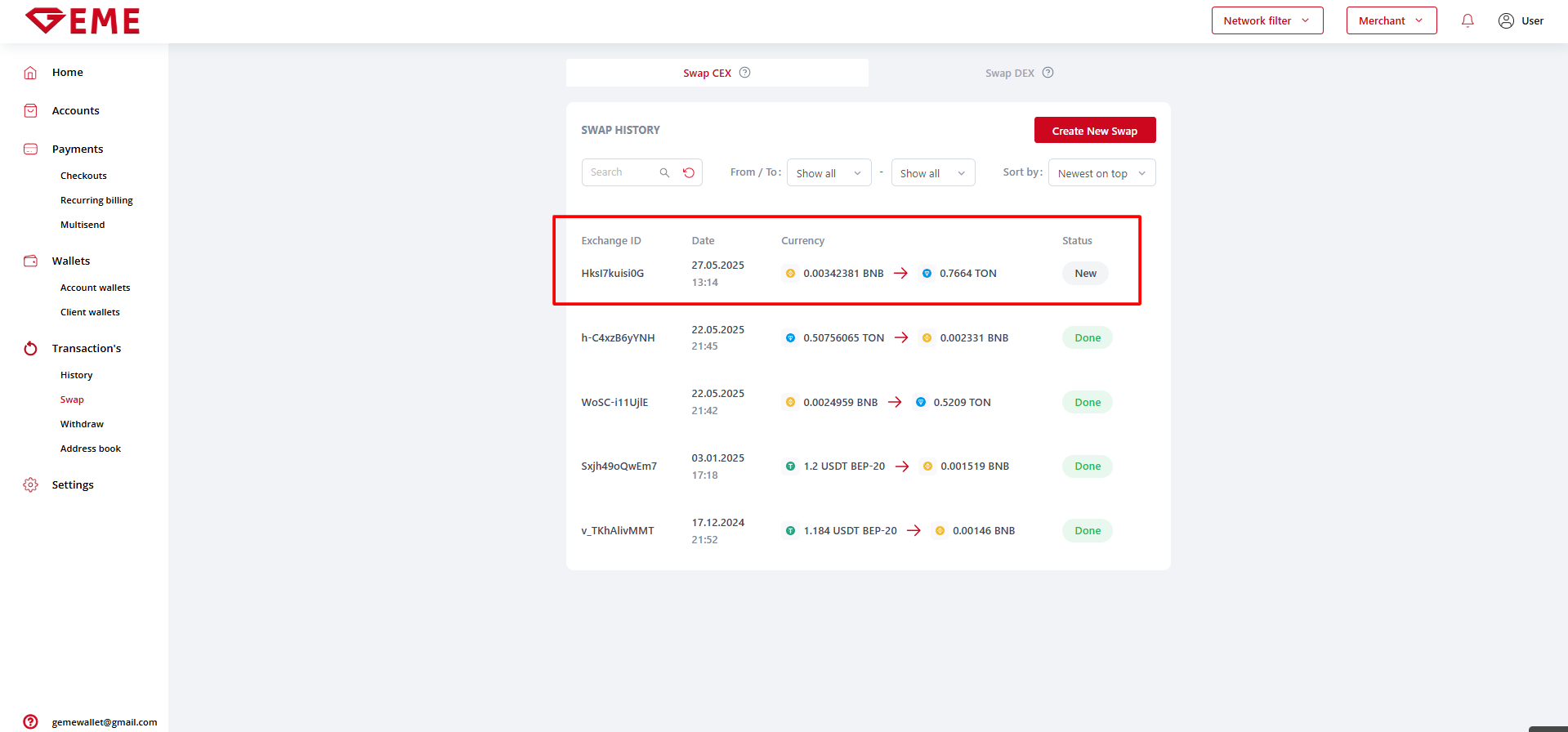The image size is (1568, 732).
Task: Click into the swap history Search field
Action: pyautogui.click(x=621, y=172)
